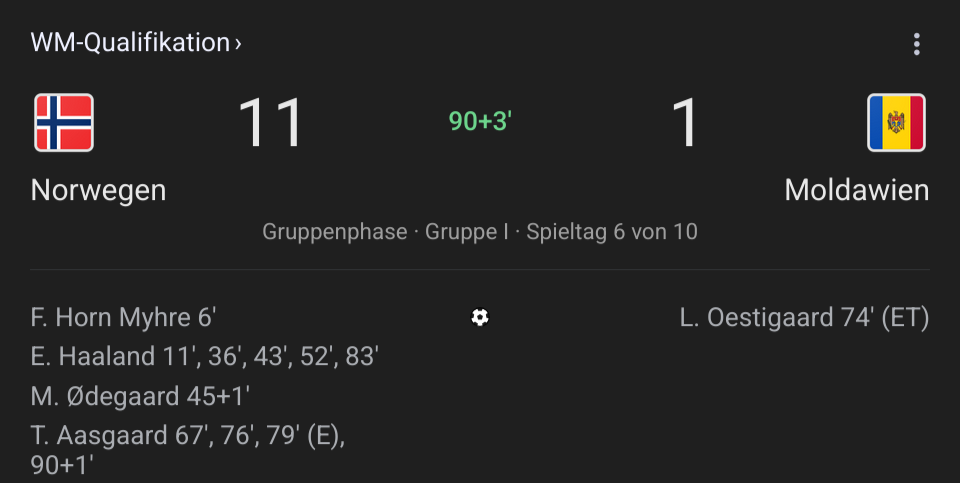Click Moldova's score of 1
The height and width of the screenshot is (483, 960).
coord(684,122)
